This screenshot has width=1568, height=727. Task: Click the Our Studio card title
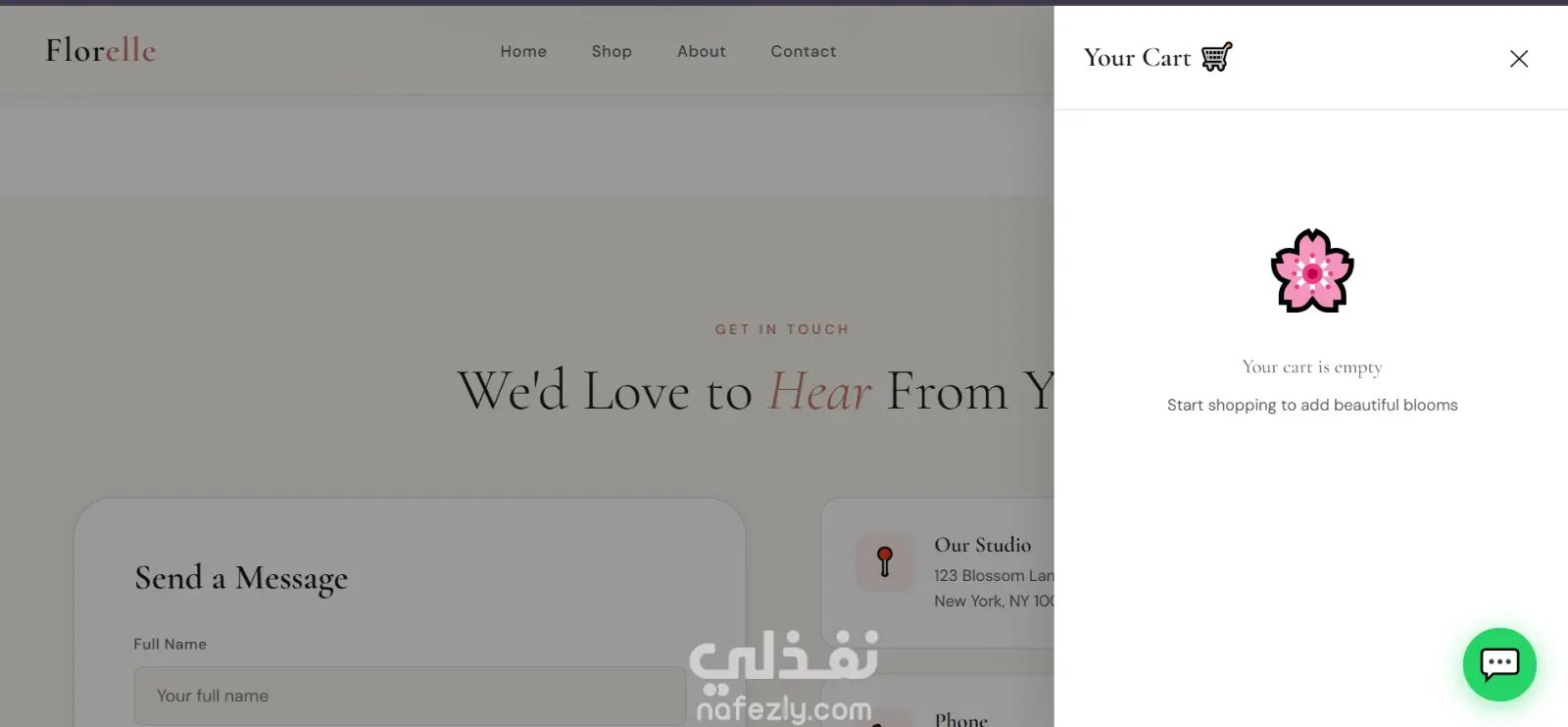tap(983, 545)
